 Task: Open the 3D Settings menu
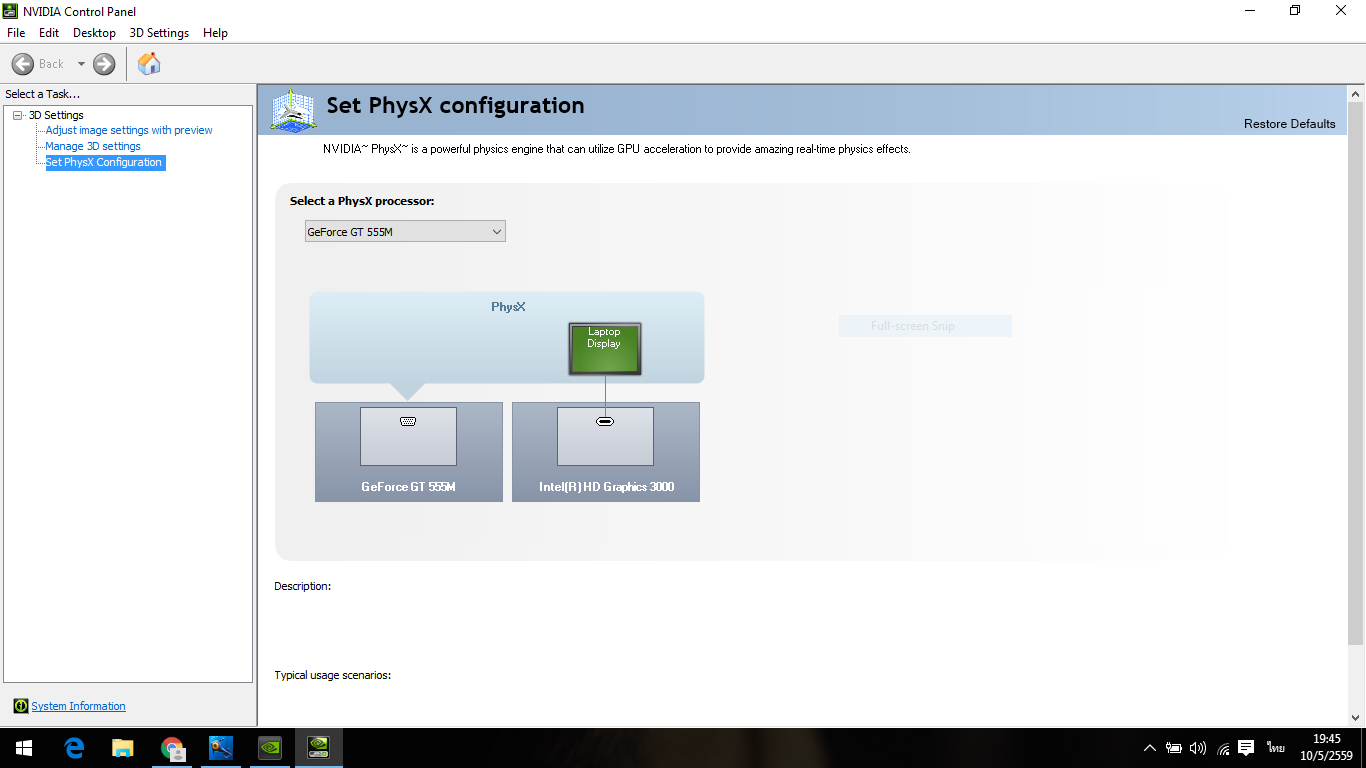point(159,33)
